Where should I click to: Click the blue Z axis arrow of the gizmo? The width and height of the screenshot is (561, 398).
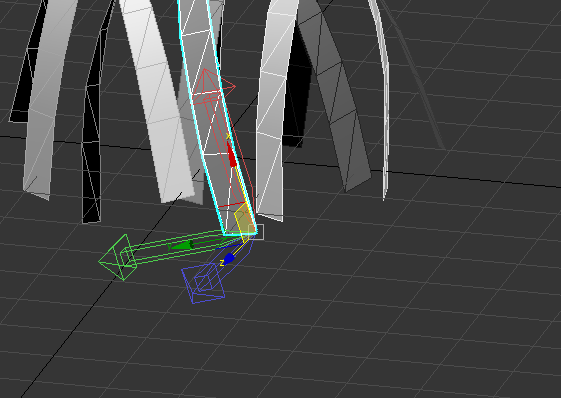(229, 258)
